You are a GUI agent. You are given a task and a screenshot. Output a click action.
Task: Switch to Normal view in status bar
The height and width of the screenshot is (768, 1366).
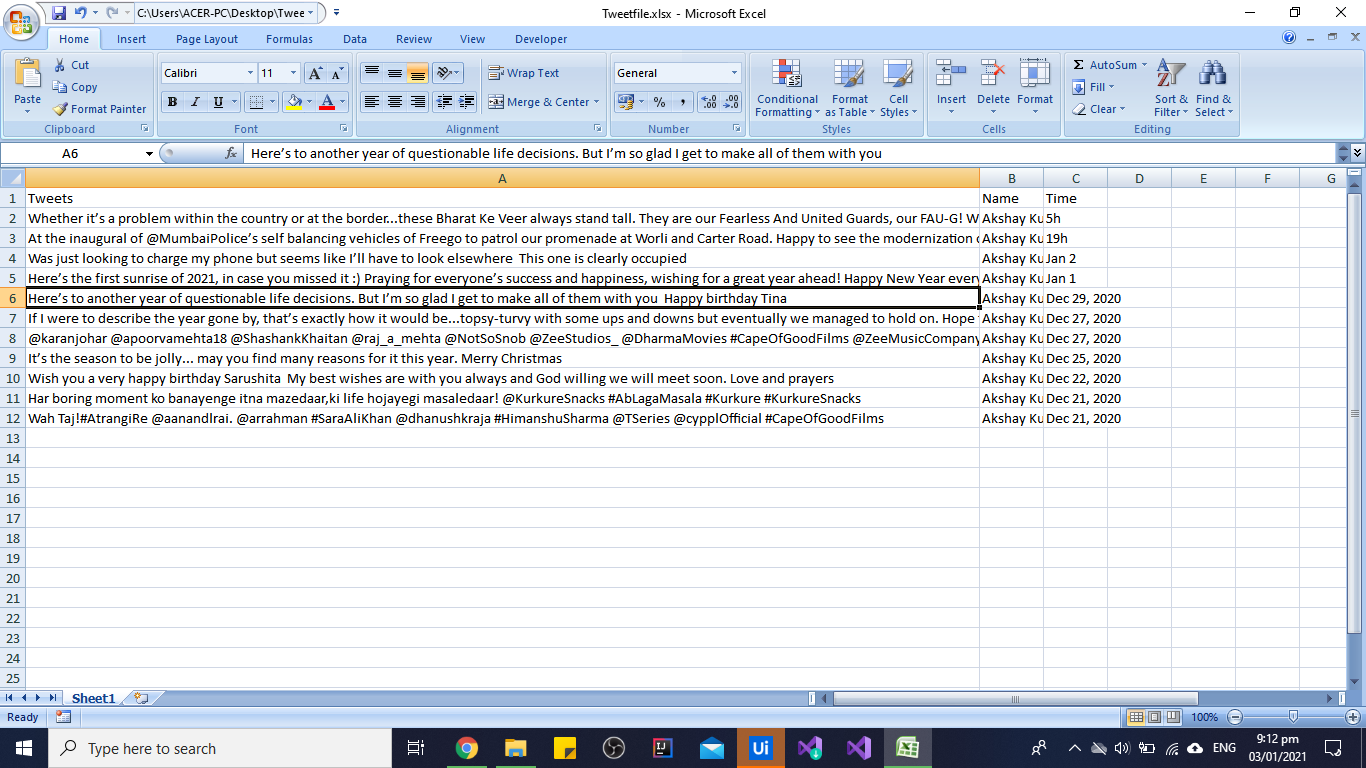tap(1136, 717)
